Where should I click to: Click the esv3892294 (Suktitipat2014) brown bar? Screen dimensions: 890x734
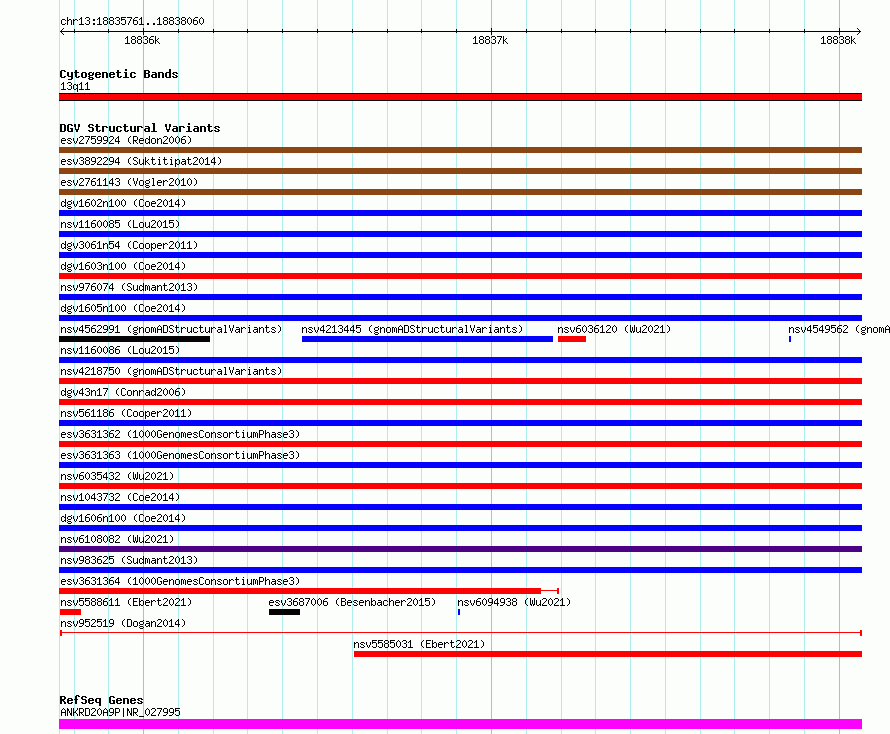click(460, 171)
